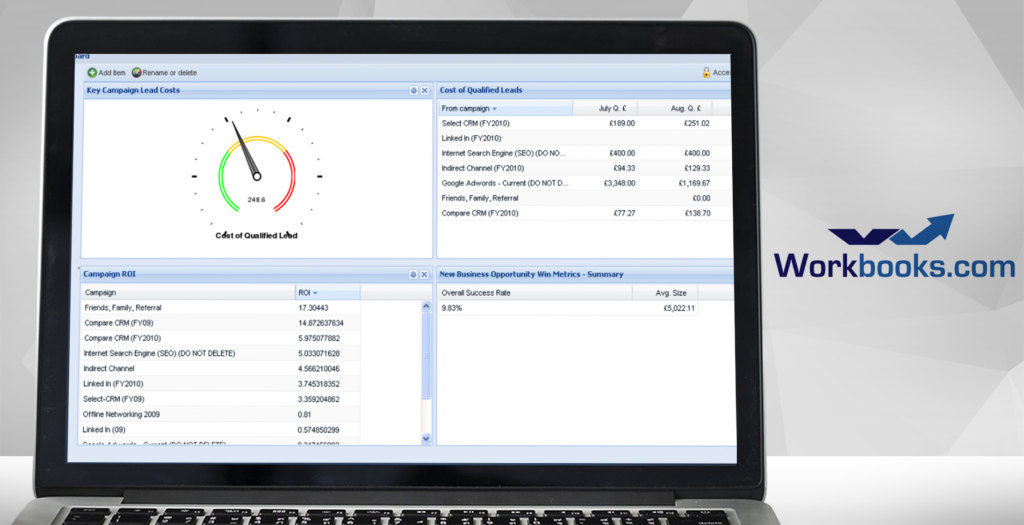Click the Cost of Qualified Lead gauge label
Viewport: 1024px width, 525px height.
click(256, 236)
